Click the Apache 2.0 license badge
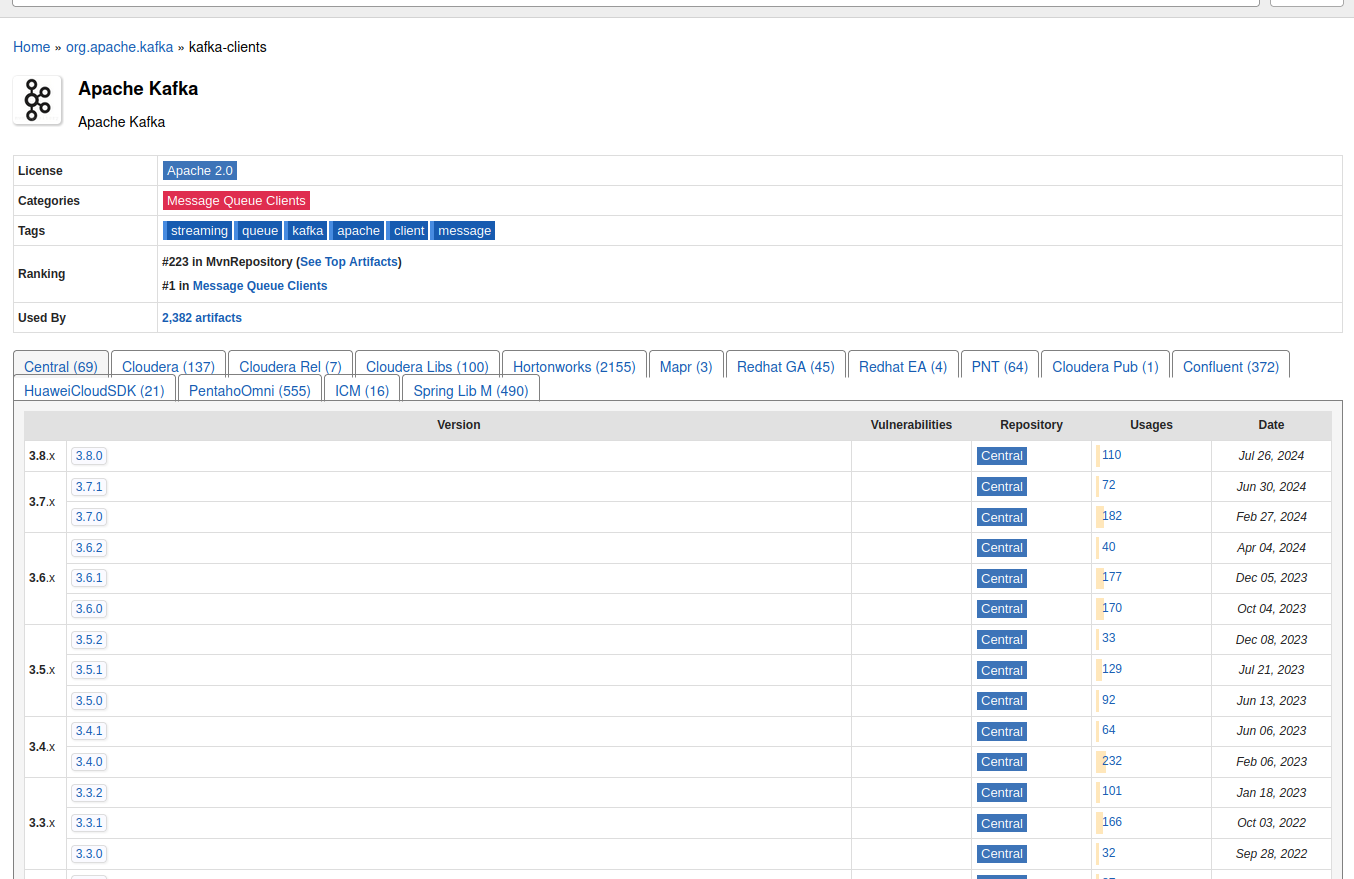This screenshot has width=1354, height=879. (200, 171)
